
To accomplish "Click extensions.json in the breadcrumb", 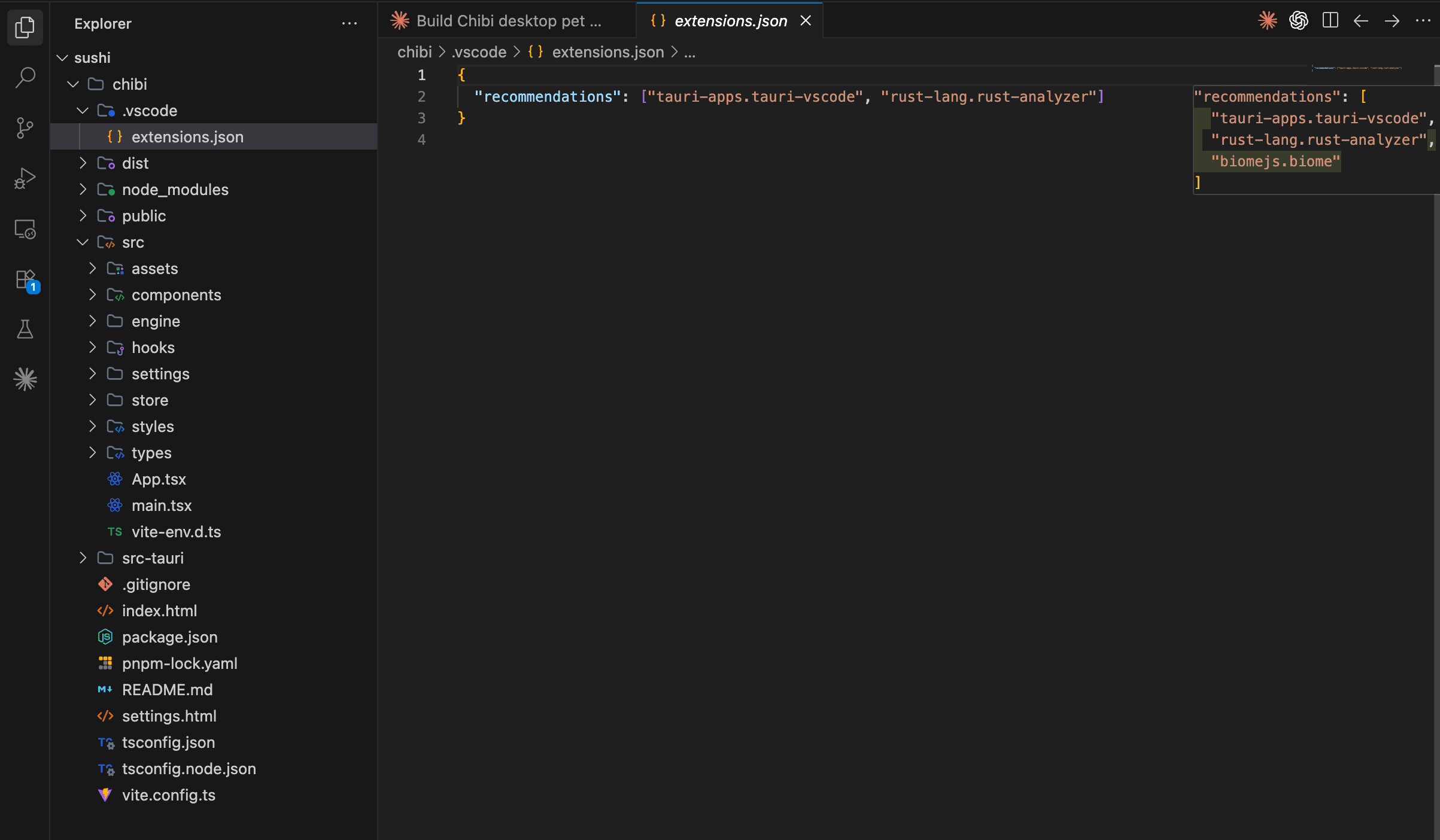I will (x=608, y=52).
